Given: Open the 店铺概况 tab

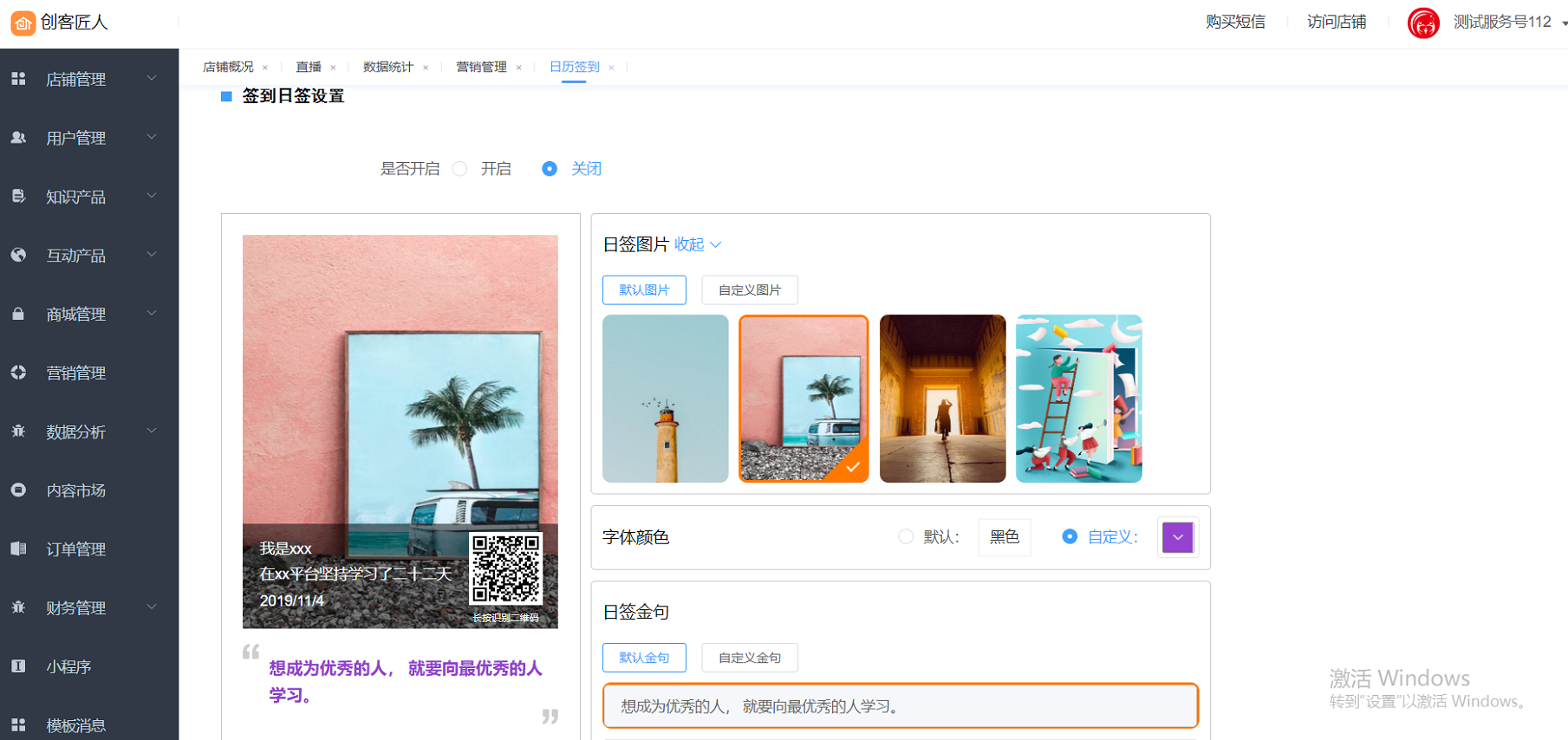Looking at the screenshot, I should (x=228, y=67).
